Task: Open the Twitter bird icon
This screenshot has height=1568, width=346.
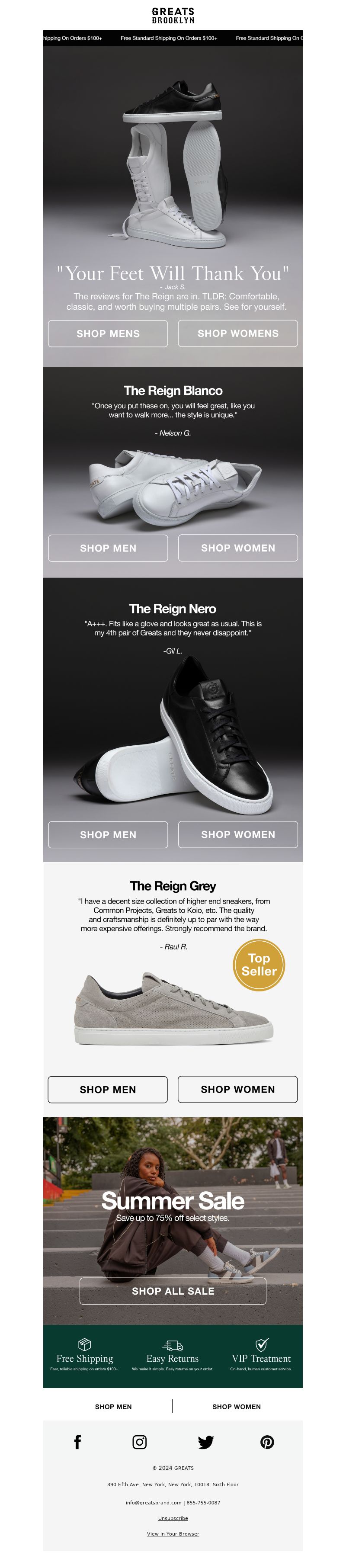Action: pyautogui.click(x=206, y=1442)
